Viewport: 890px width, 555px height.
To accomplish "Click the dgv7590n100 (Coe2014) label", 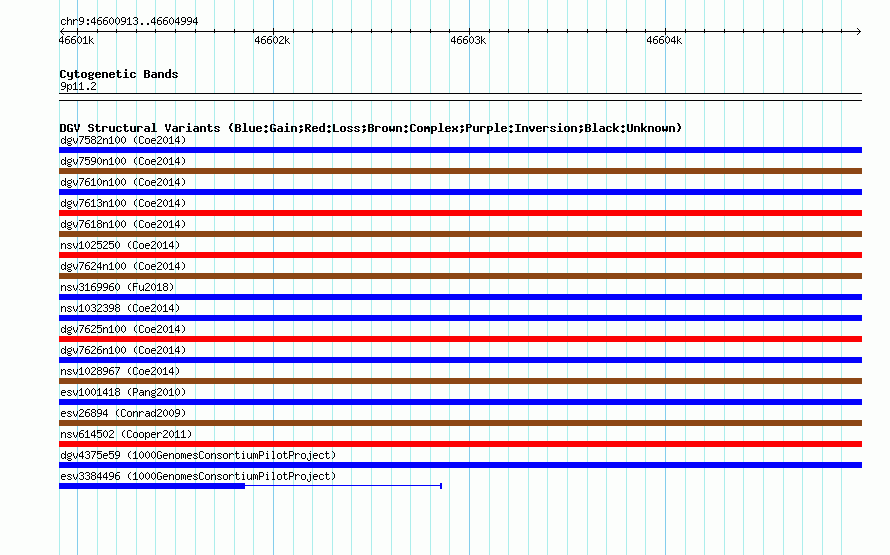I will coord(123,161).
